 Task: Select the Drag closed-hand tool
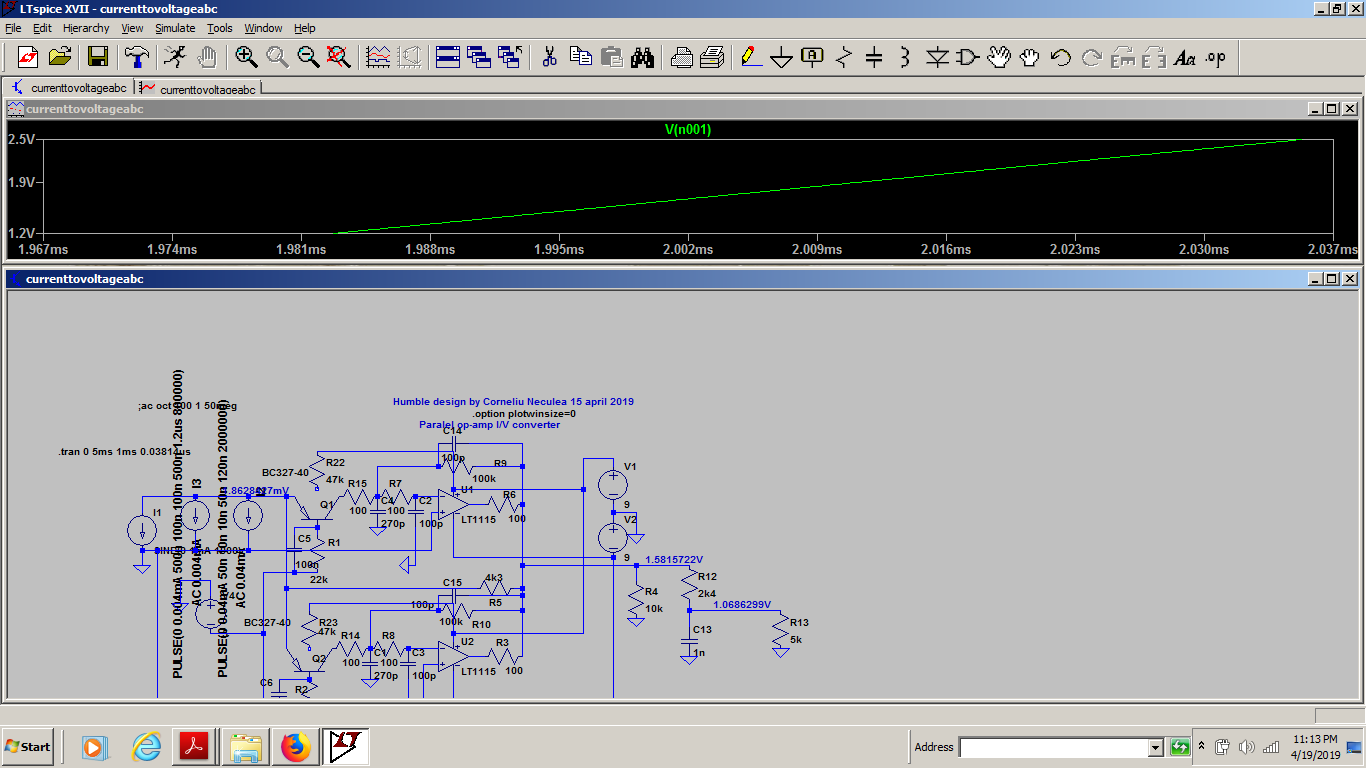click(1029, 57)
